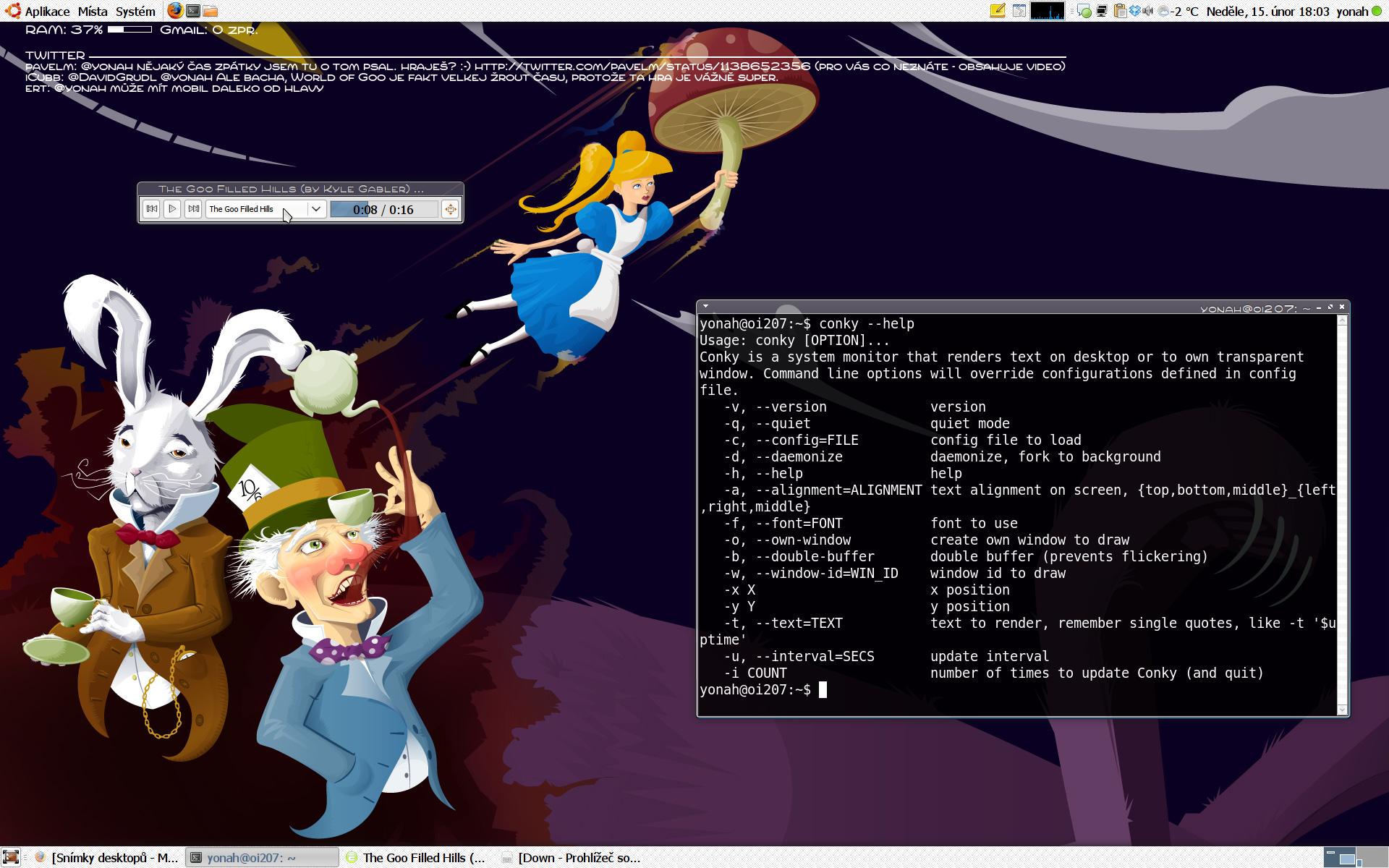Click the --alignment=ALIGNMENT option text
The image size is (1389, 868).
point(839,490)
